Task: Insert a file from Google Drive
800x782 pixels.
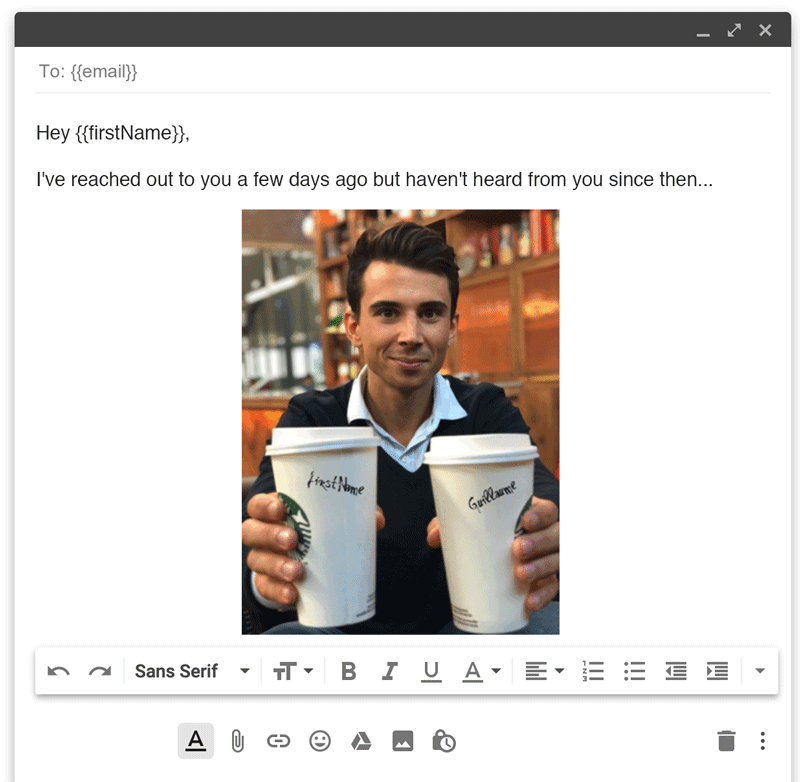Action: pos(361,741)
